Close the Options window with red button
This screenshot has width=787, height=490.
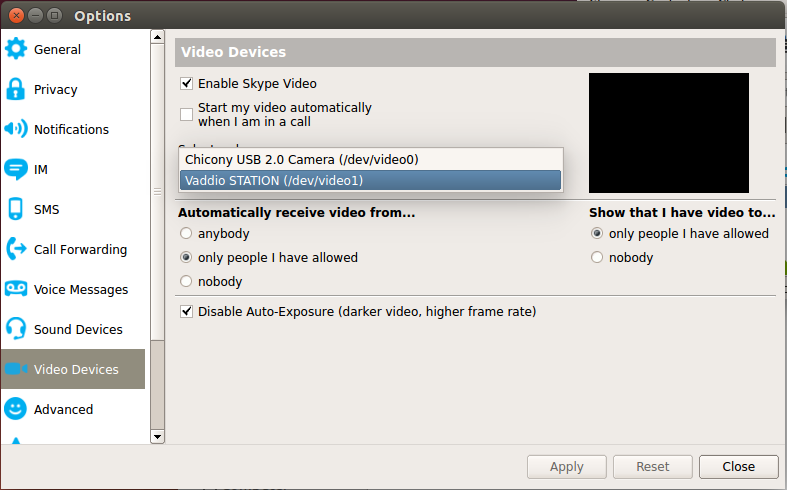pos(16,16)
